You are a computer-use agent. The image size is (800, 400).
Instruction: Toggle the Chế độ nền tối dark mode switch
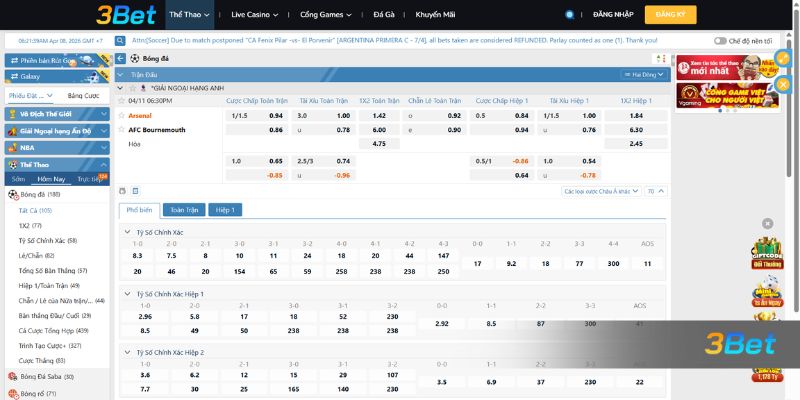[720, 41]
